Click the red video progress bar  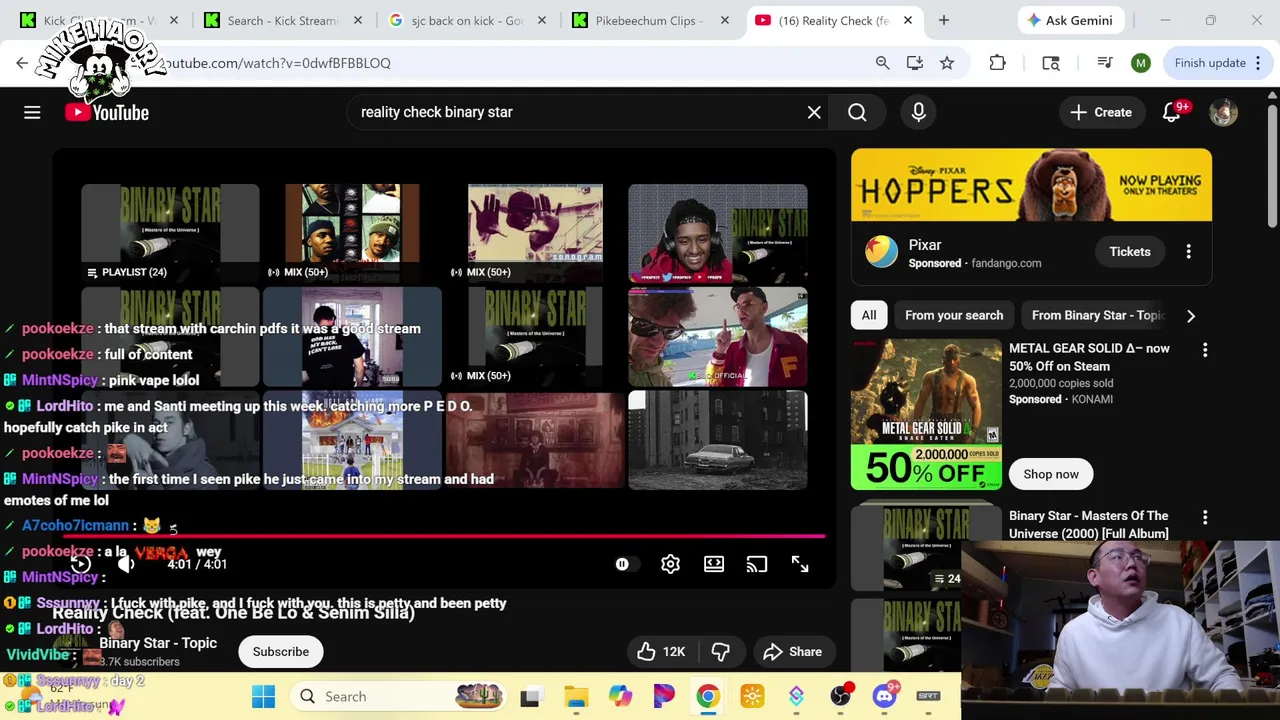point(444,537)
